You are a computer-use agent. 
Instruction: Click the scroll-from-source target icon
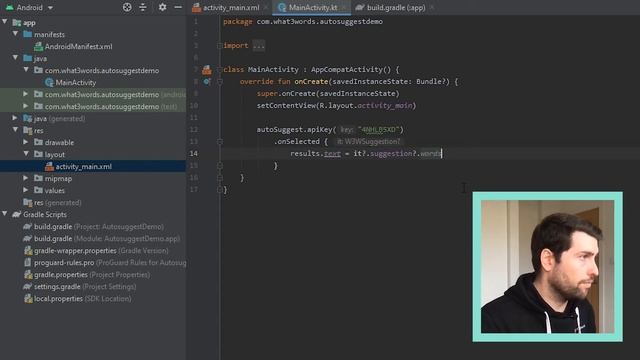[x=127, y=7]
